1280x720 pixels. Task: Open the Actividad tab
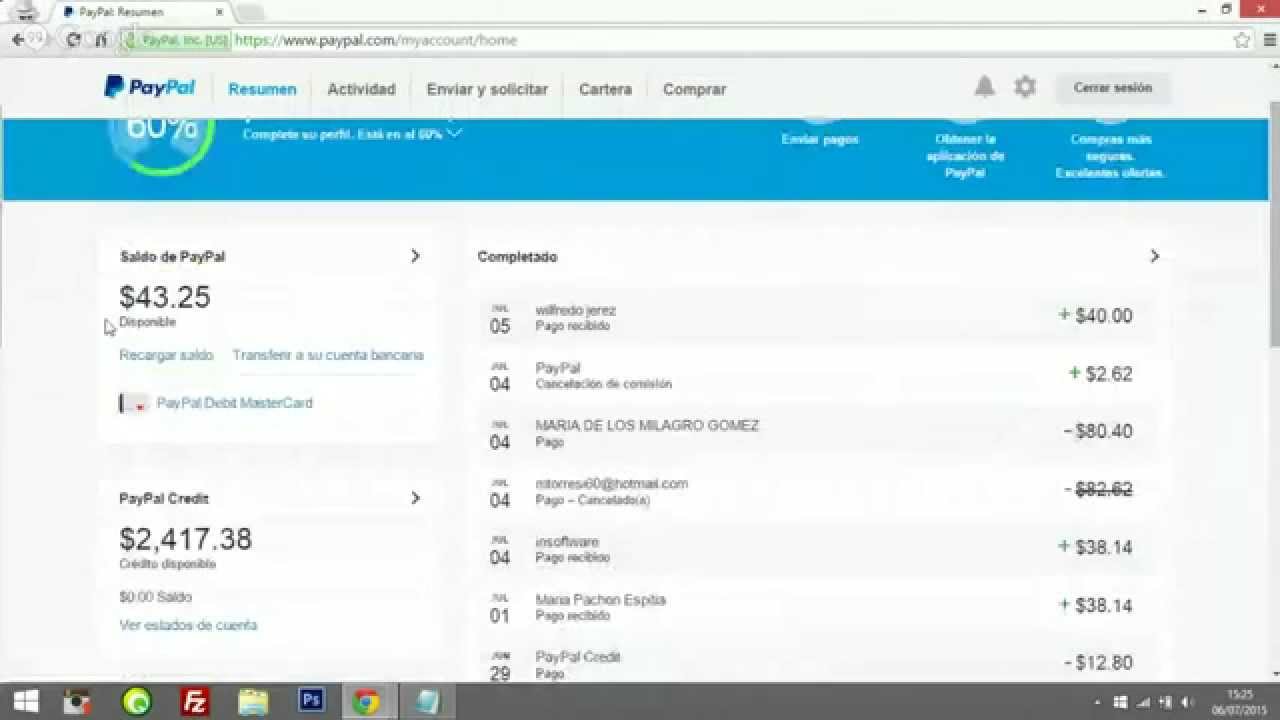click(x=361, y=89)
